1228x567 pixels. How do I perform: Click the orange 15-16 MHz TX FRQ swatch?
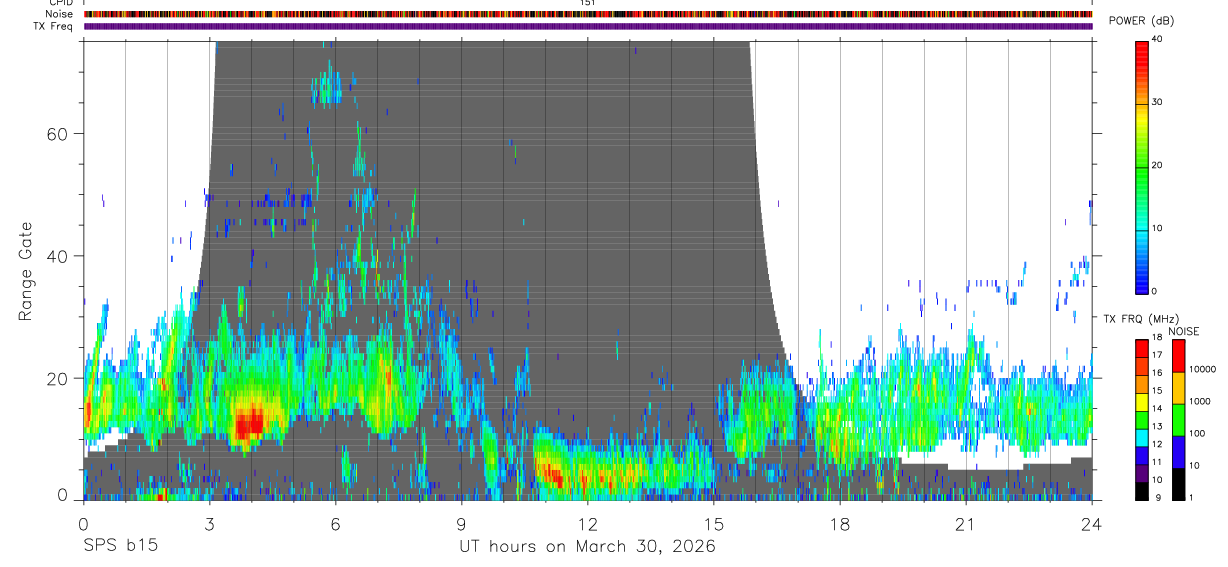(1141, 383)
